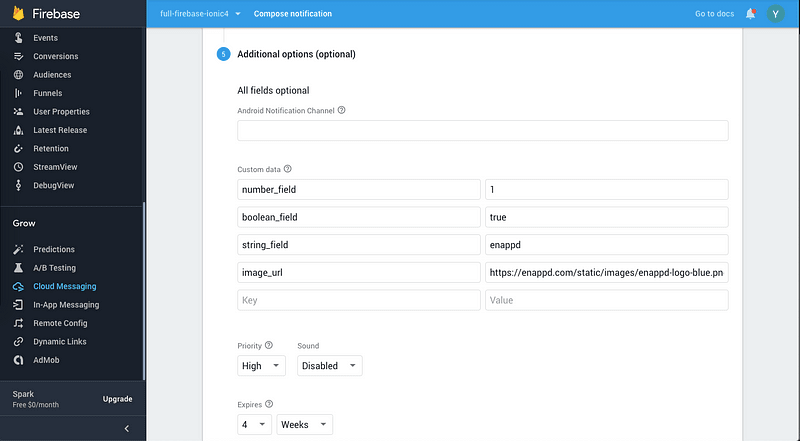Click the boolean_field key input

359,217
